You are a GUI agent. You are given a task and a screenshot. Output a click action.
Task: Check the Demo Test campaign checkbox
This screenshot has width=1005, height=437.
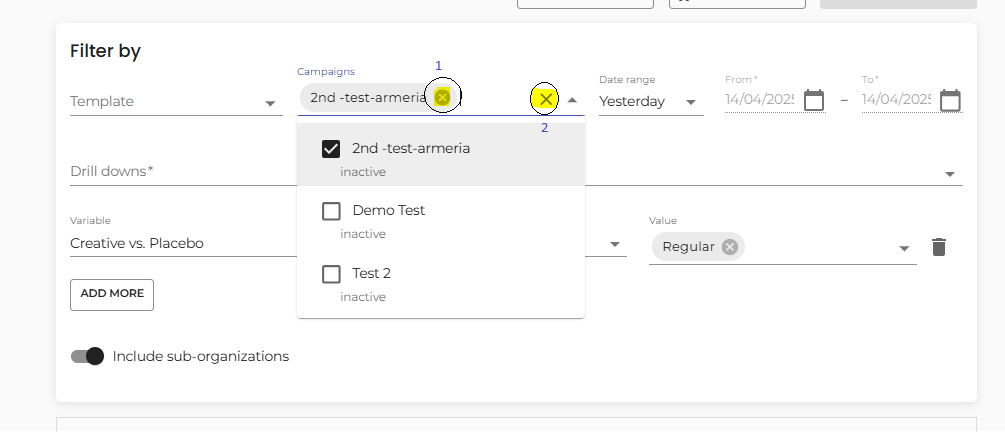332,211
